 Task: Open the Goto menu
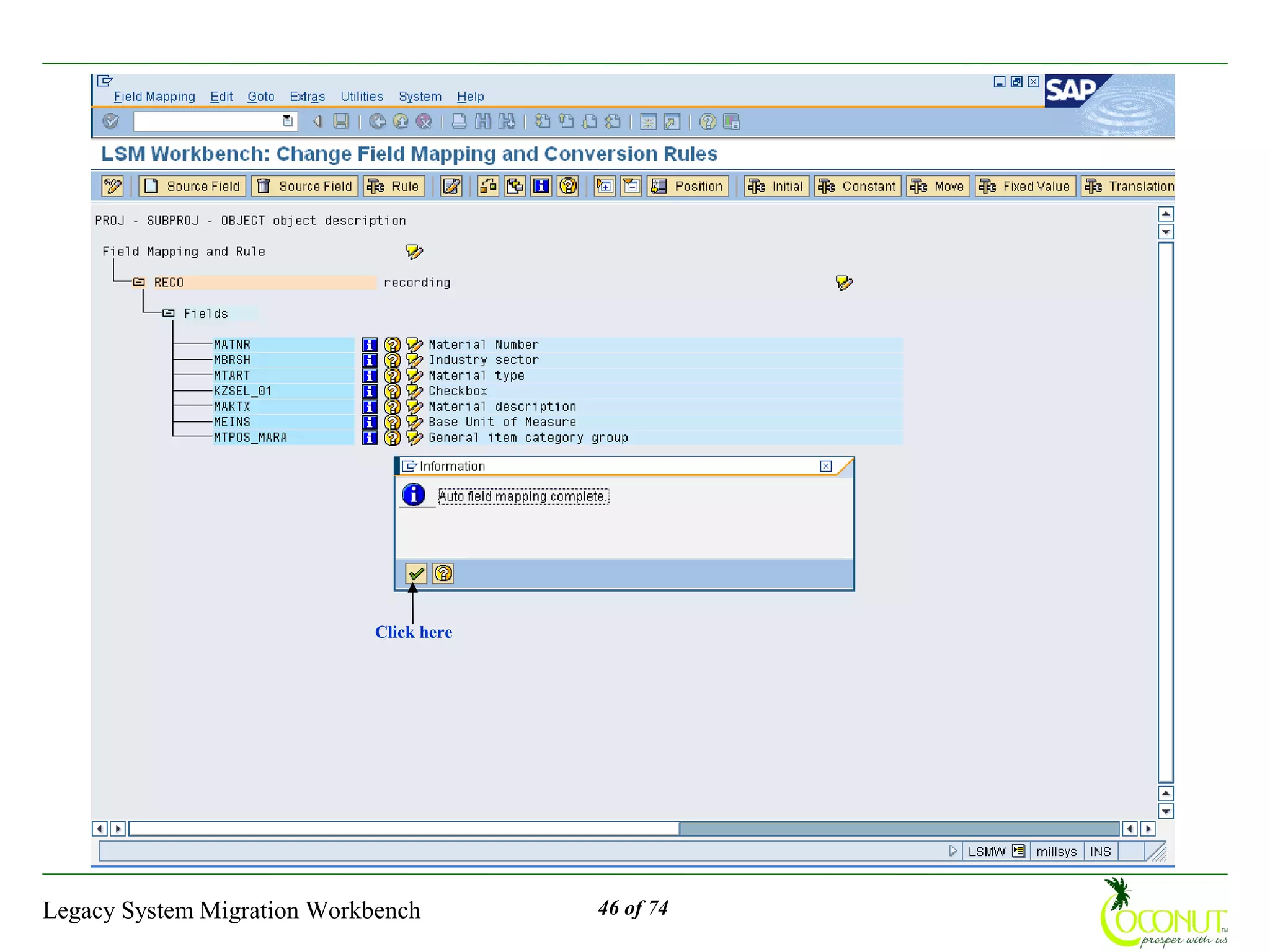pyautogui.click(x=260, y=97)
